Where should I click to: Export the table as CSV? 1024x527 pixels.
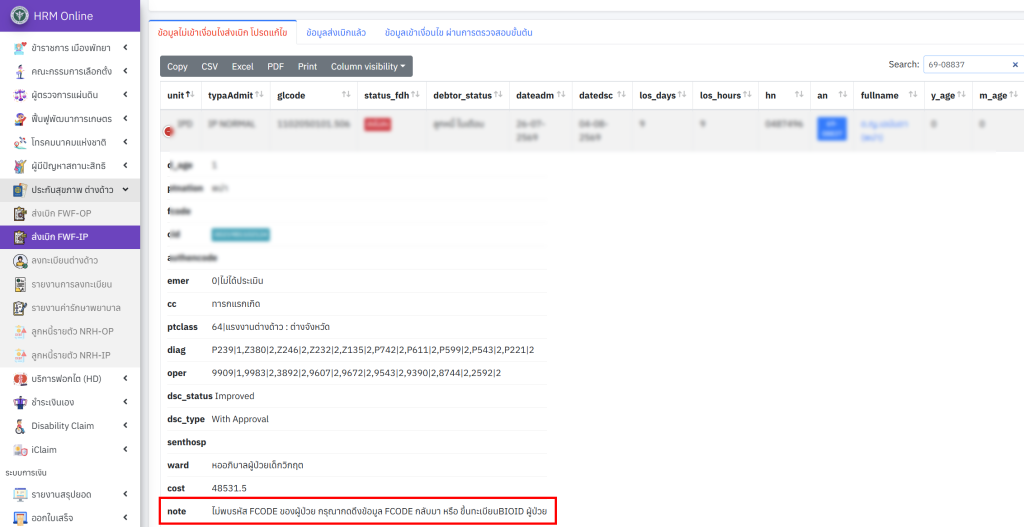click(x=210, y=67)
